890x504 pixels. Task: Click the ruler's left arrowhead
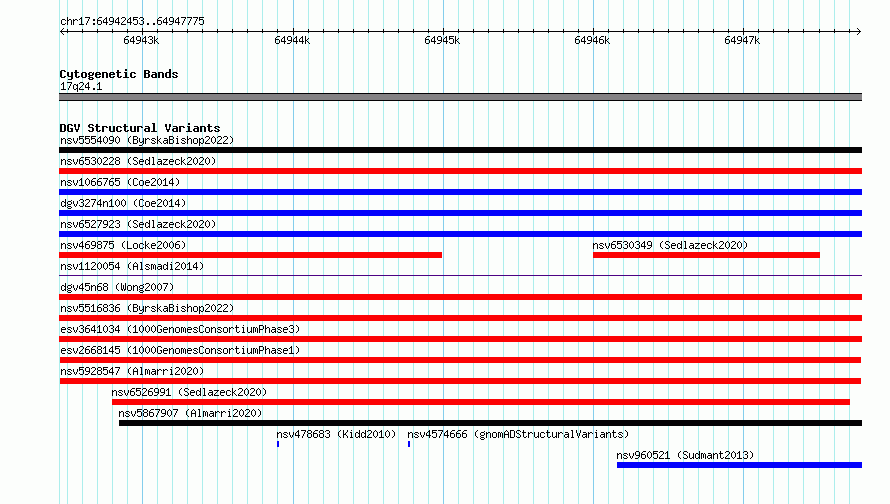(x=62, y=31)
